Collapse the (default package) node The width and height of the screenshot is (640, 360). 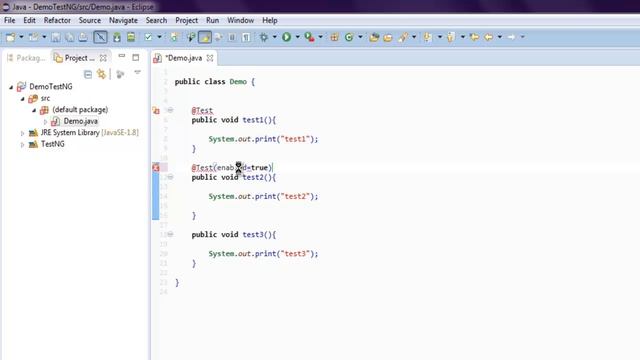pyautogui.click(x=34, y=110)
